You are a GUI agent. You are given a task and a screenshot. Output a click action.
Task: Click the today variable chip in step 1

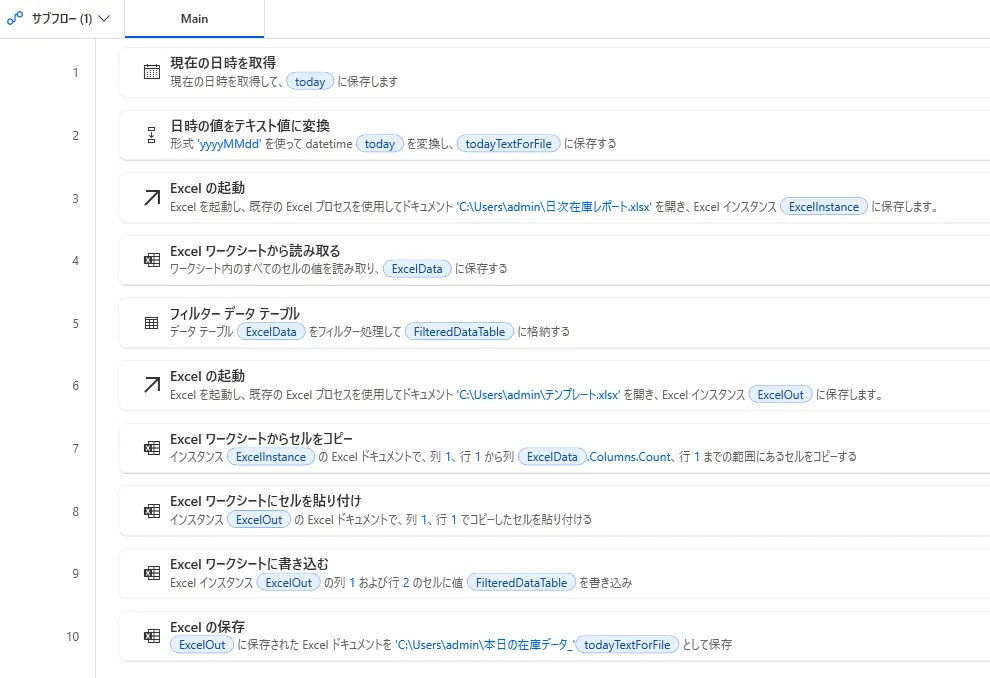310,82
